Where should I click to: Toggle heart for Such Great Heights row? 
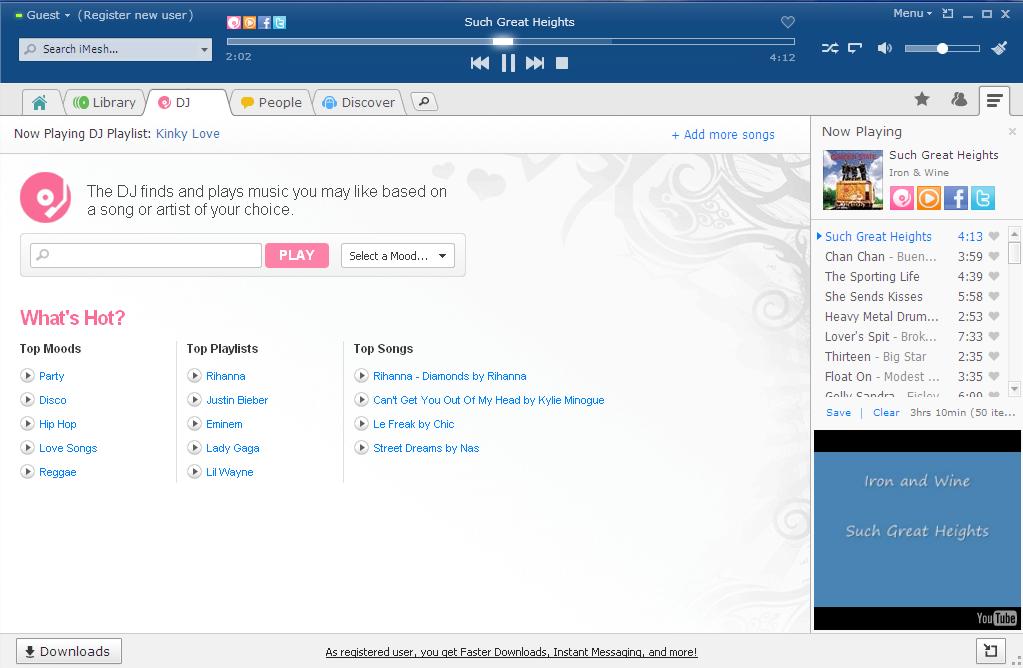(x=994, y=237)
